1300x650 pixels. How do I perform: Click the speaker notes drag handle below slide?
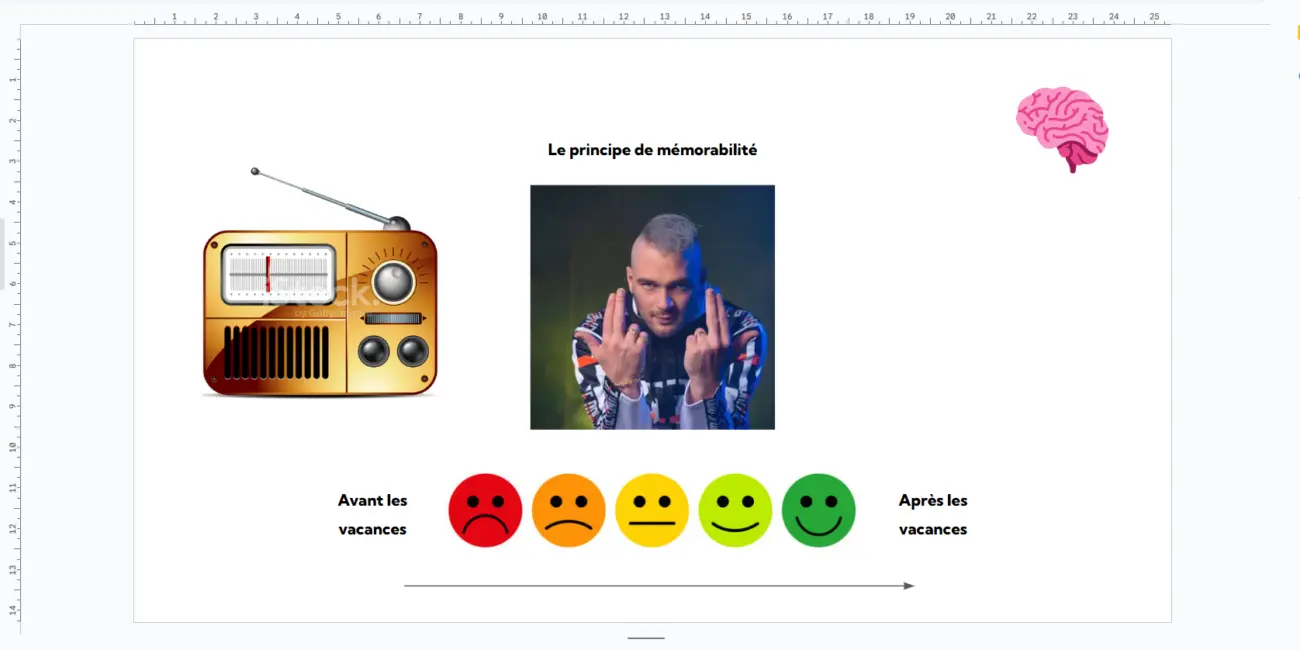[646, 638]
